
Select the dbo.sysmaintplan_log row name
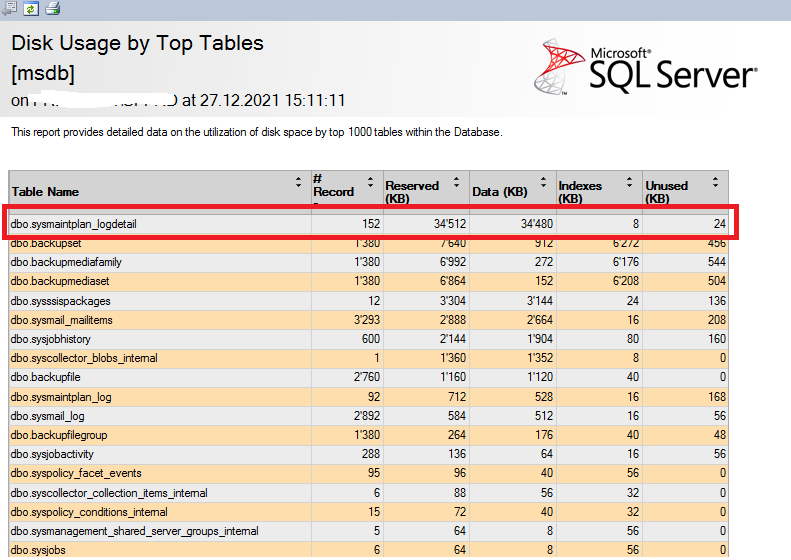tap(61, 397)
